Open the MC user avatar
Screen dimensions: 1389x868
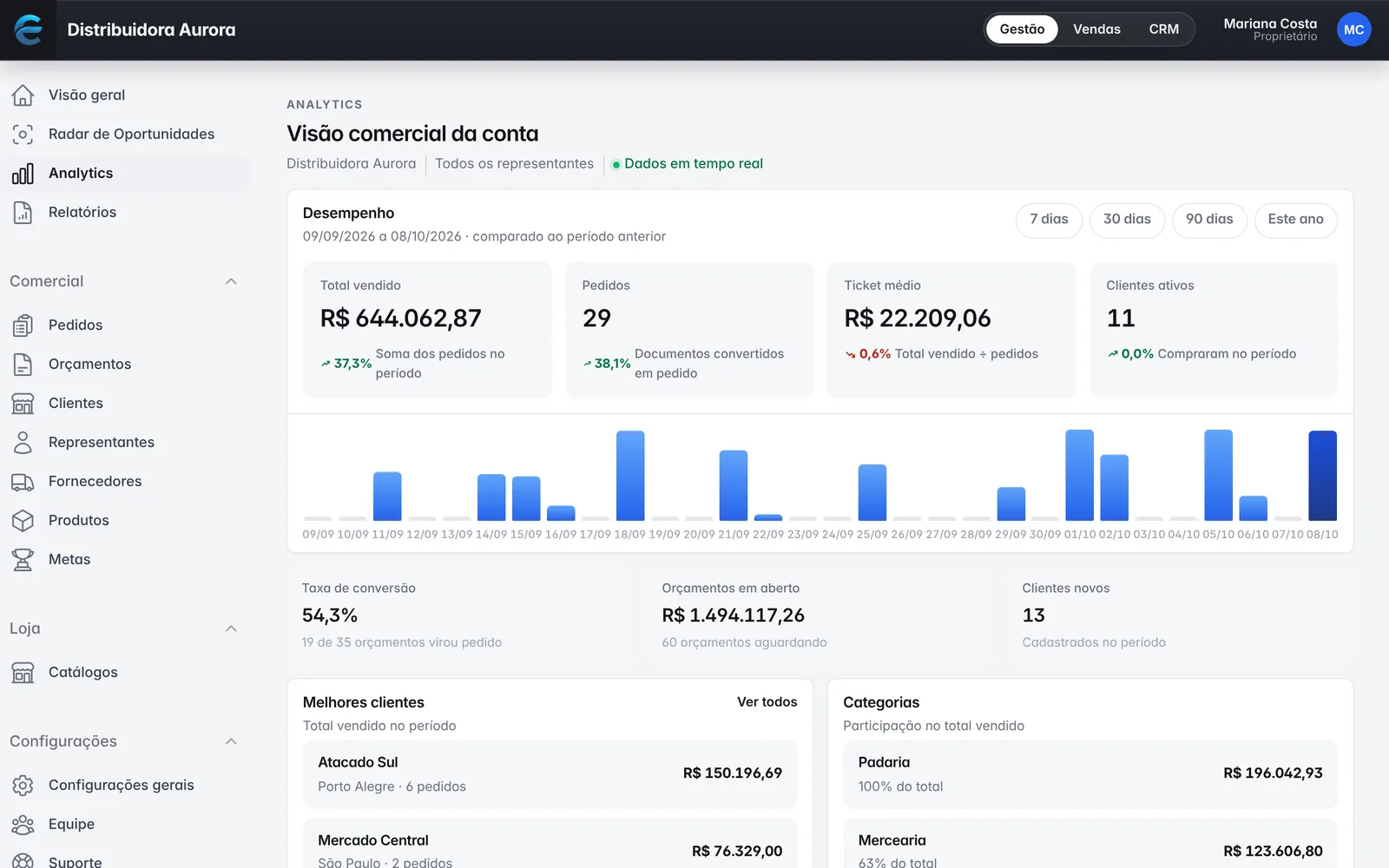click(x=1353, y=30)
